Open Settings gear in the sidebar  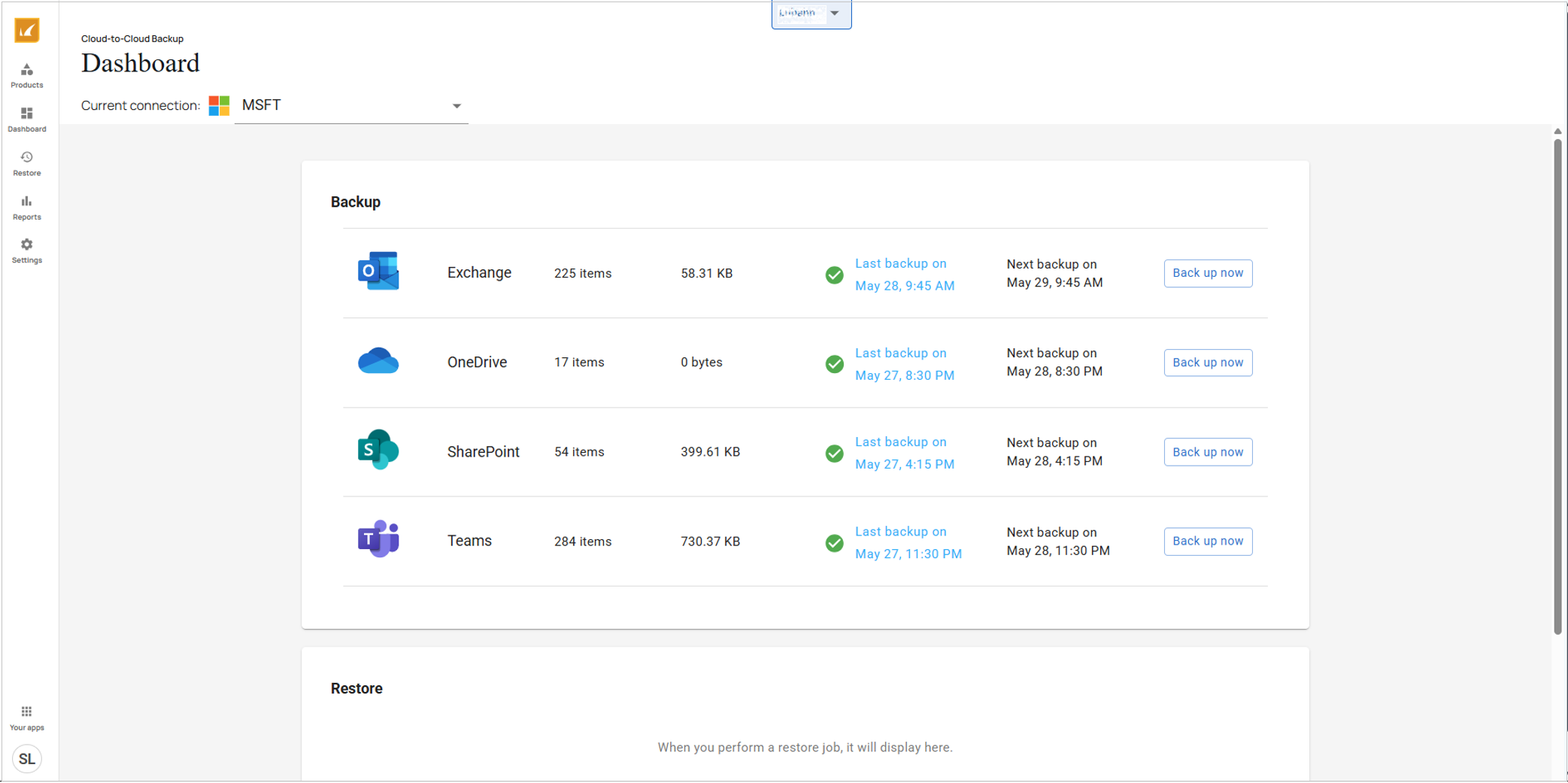(x=27, y=251)
